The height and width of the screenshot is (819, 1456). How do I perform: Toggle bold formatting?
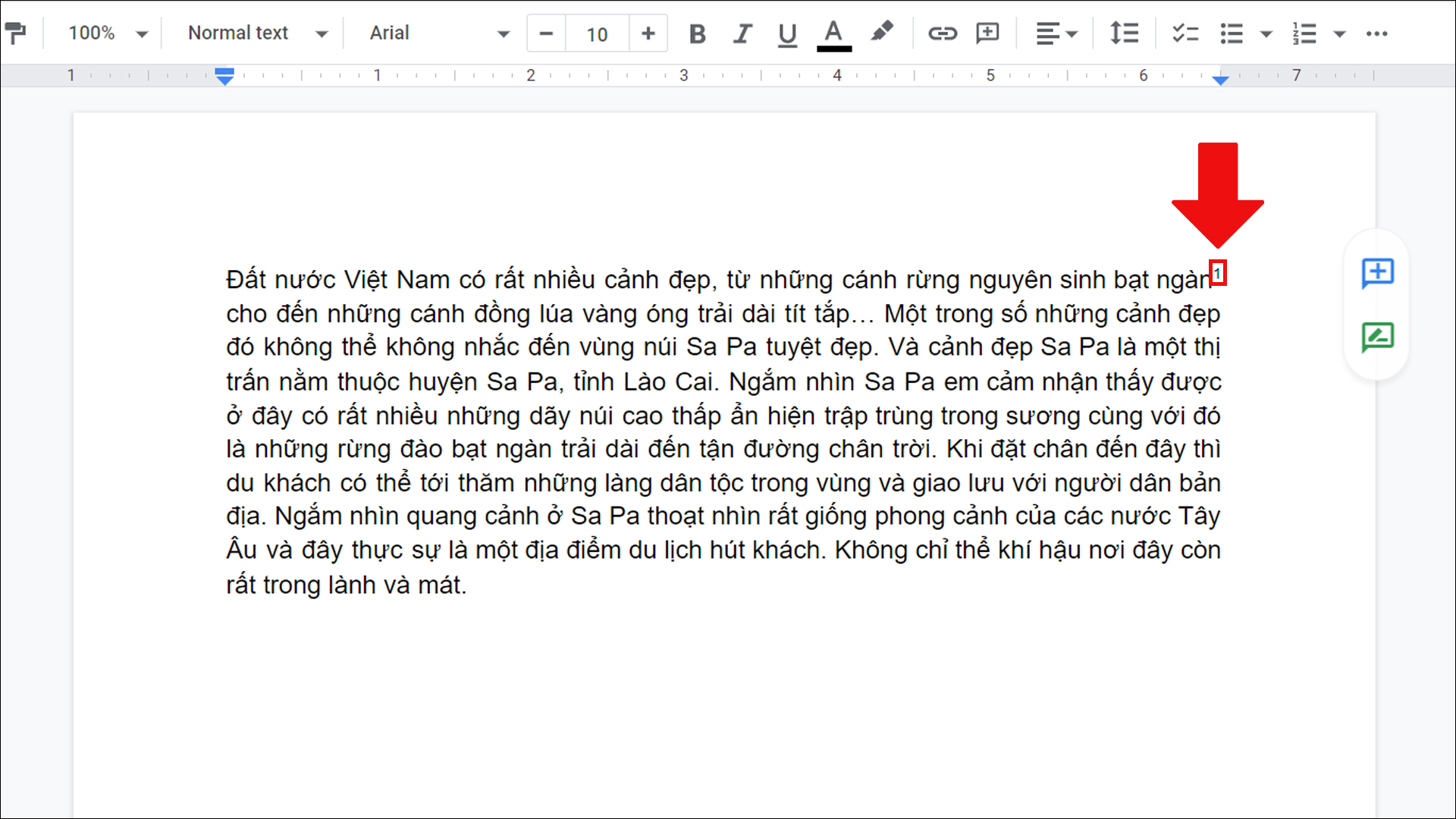click(x=697, y=33)
